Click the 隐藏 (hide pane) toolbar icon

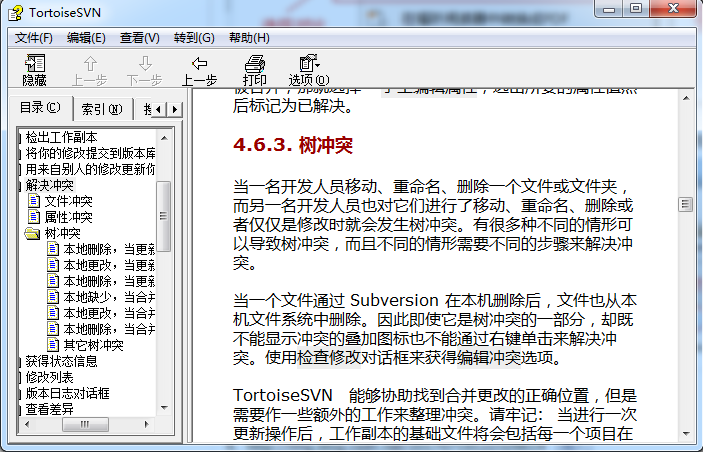[x=35, y=64]
